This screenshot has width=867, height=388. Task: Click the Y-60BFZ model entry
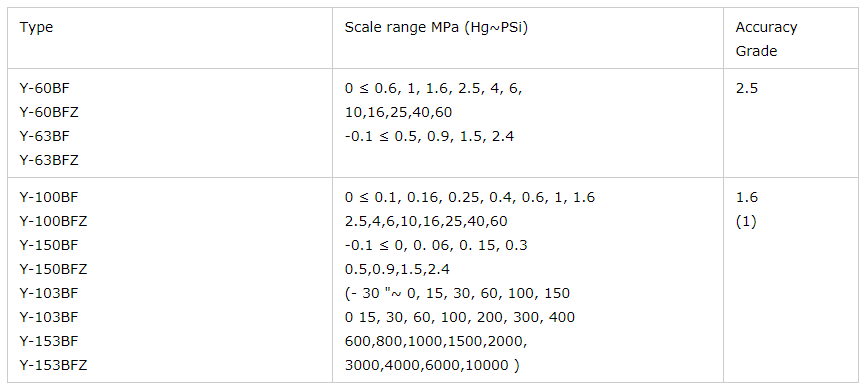(49, 112)
